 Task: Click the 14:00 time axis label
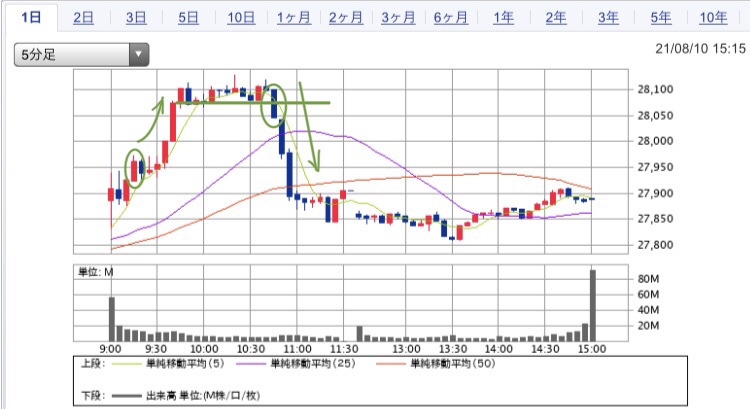(498, 349)
